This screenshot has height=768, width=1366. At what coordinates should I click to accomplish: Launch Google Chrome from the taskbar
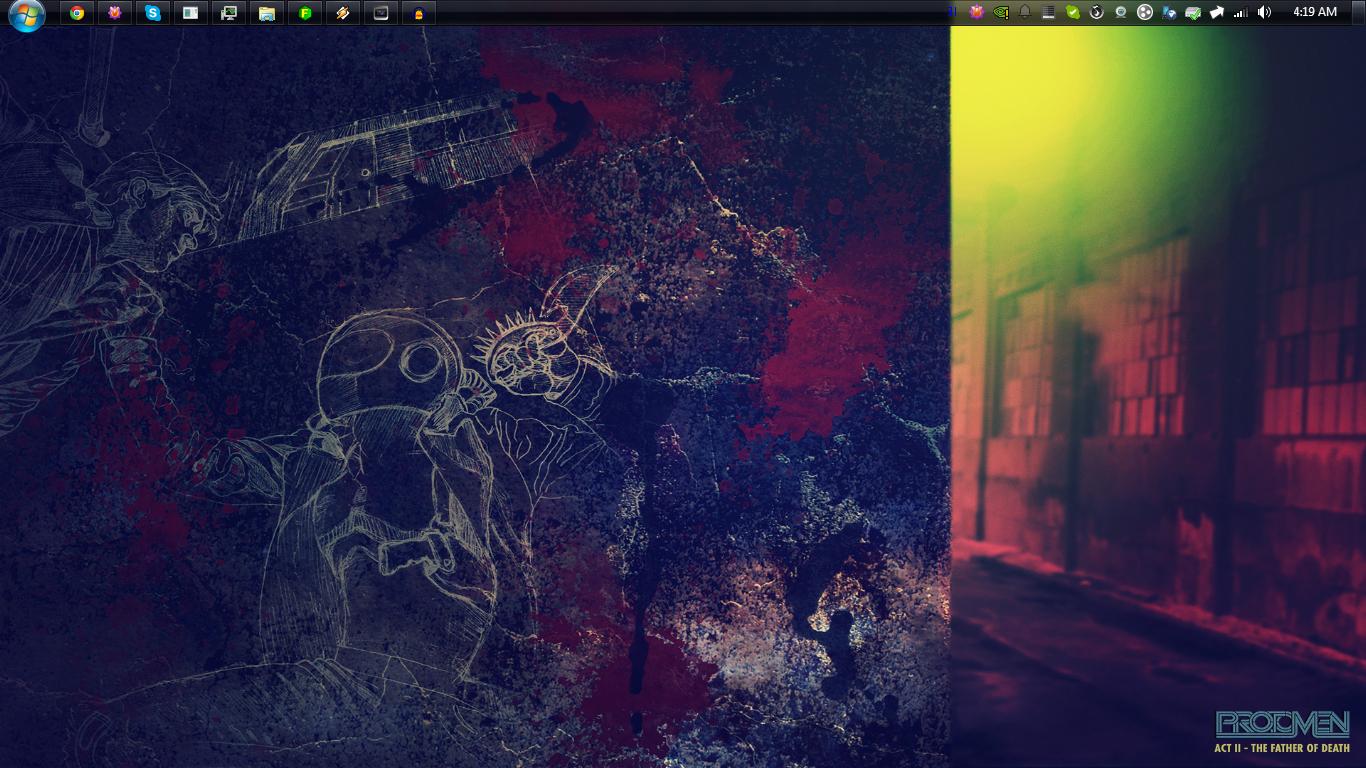point(77,13)
